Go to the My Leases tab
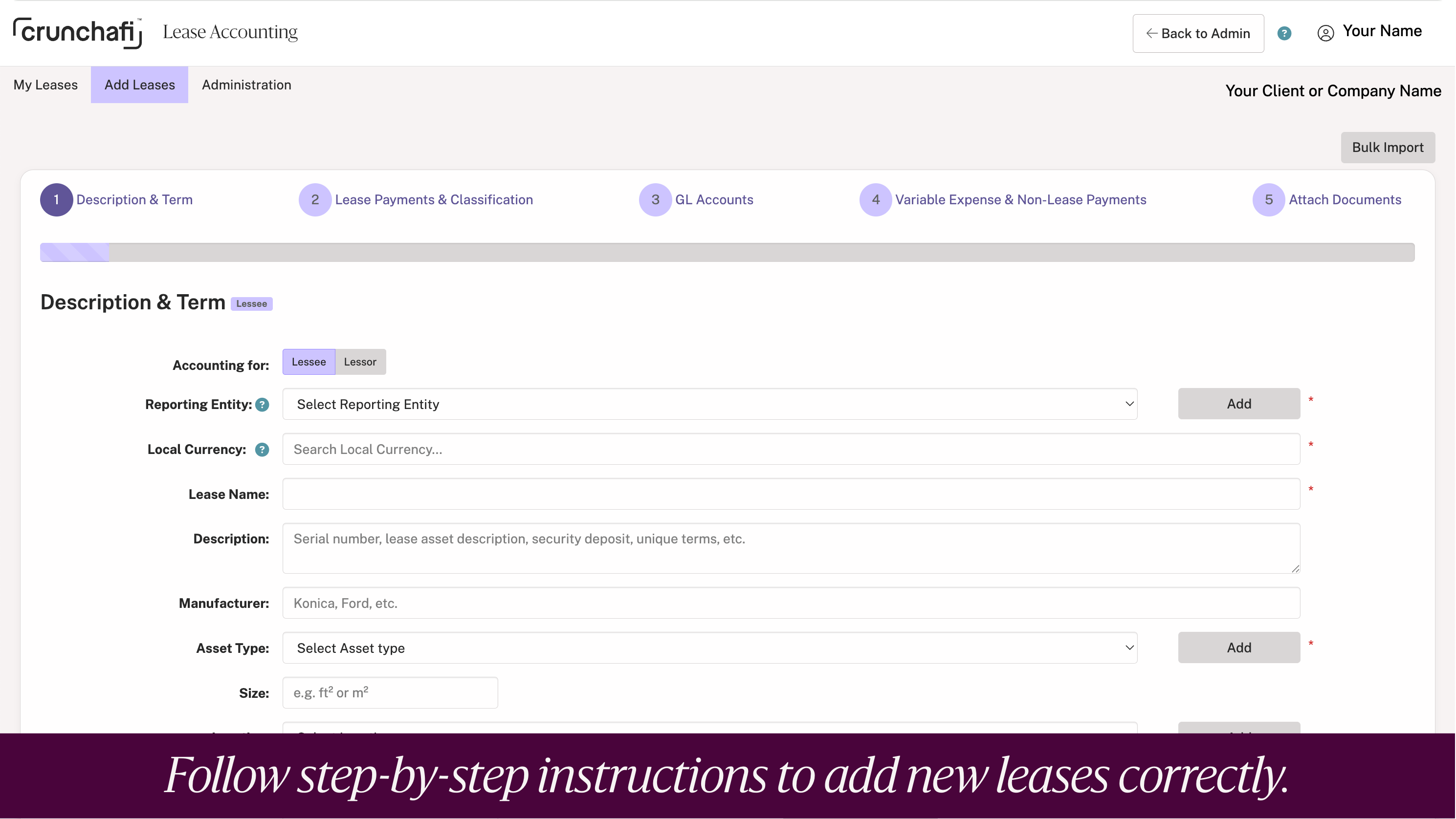1456x819 pixels. (x=46, y=85)
